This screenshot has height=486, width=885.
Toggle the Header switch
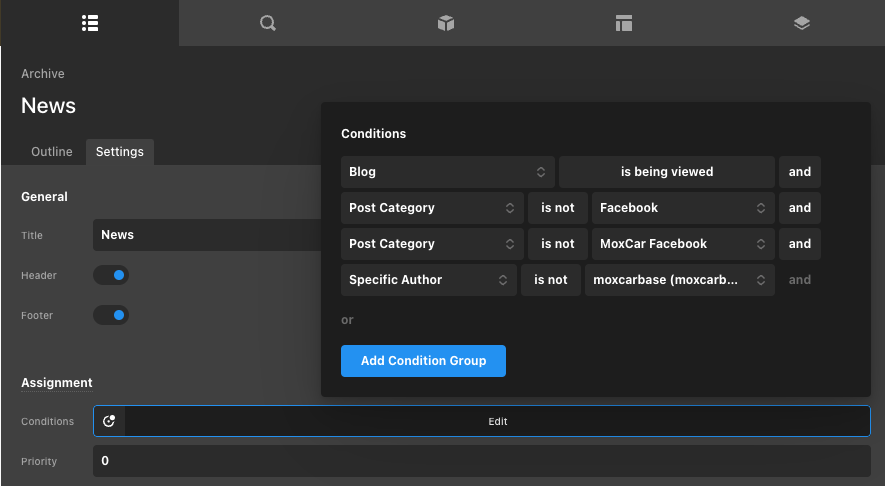click(x=111, y=275)
